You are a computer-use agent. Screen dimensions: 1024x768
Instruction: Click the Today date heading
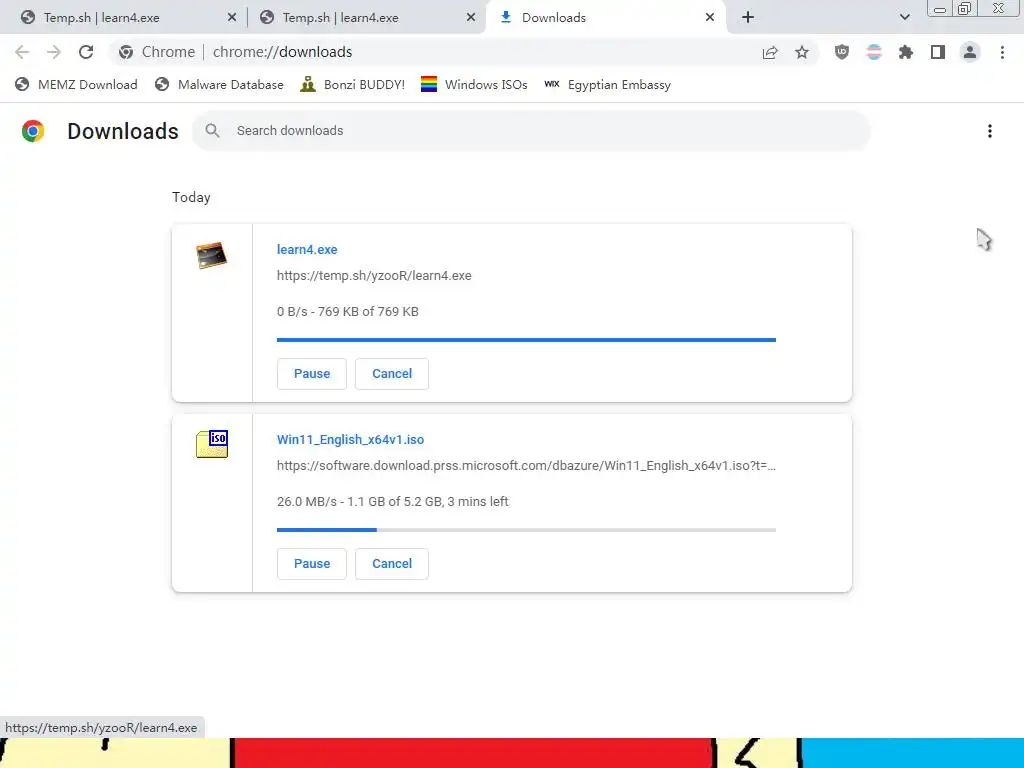pos(191,197)
